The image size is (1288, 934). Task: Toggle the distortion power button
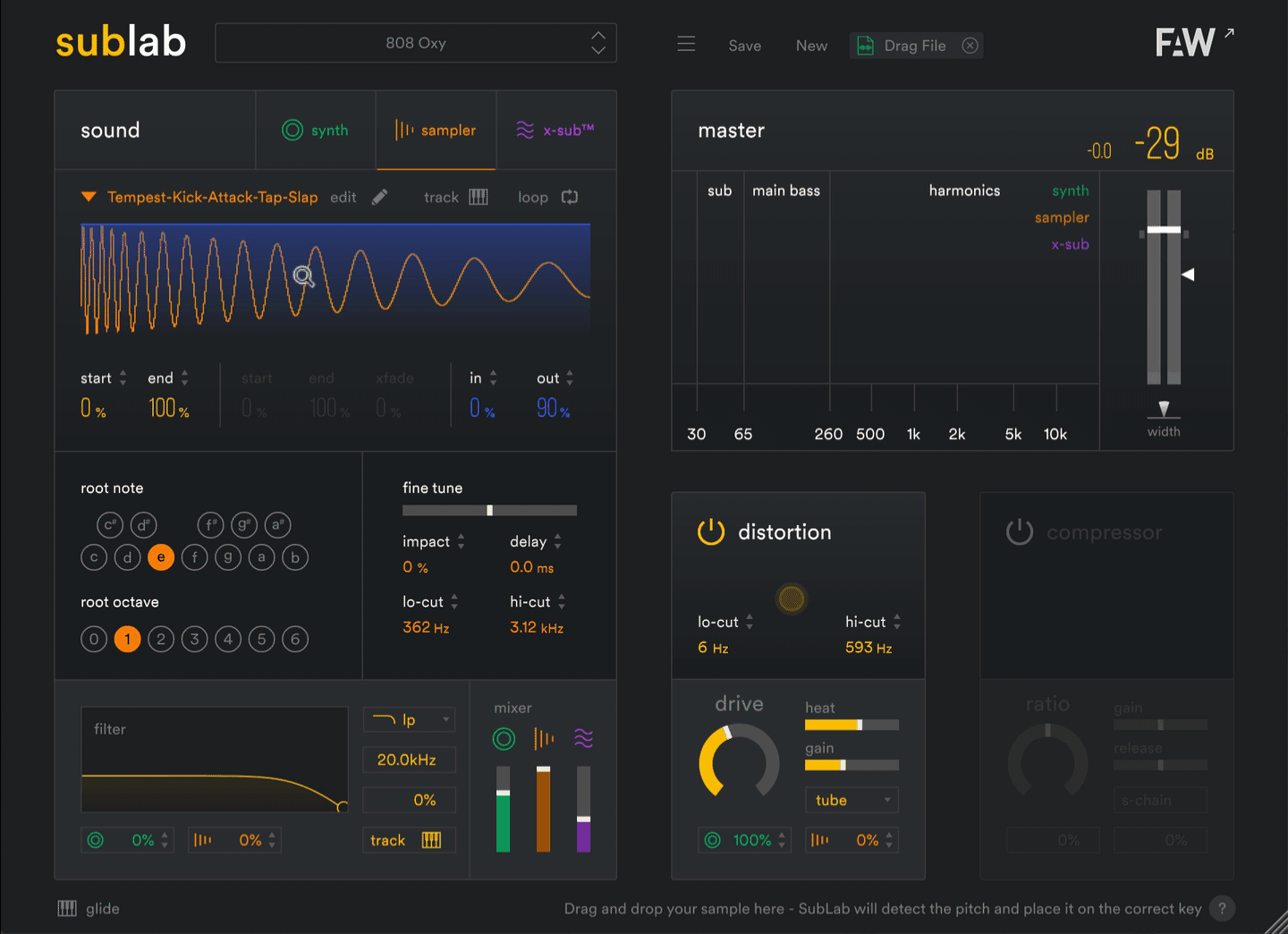[711, 532]
